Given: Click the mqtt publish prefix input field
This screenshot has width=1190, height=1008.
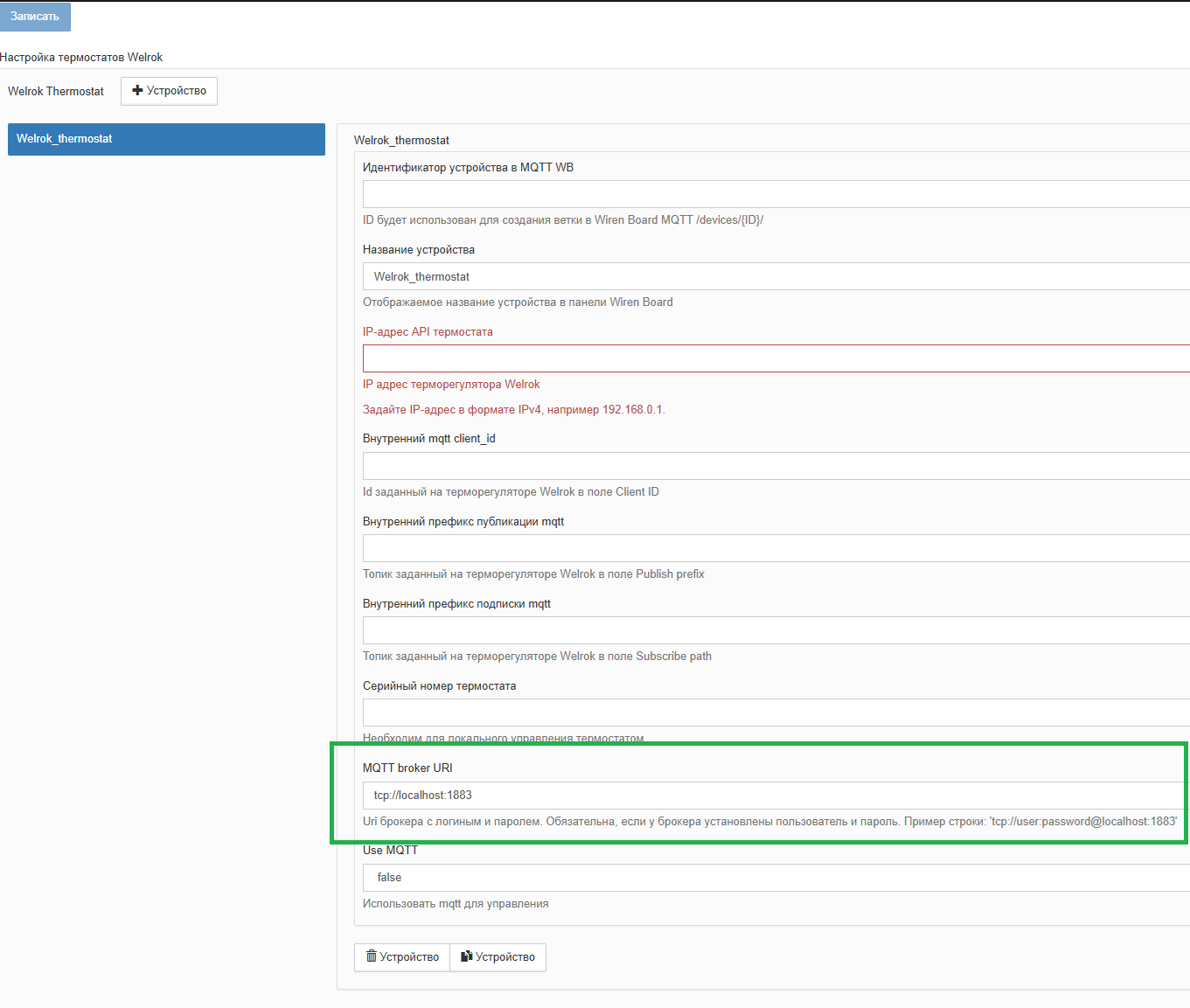Looking at the screenshot, I should (775, 548).
